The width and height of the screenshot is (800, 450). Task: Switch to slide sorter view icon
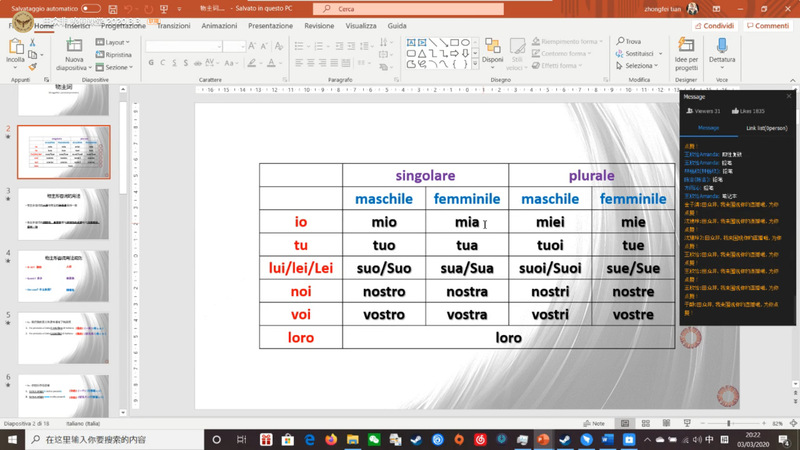point(645,423)
